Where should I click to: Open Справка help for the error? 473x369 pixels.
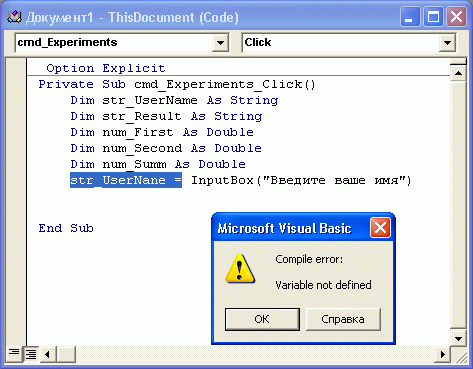(343, 319)
